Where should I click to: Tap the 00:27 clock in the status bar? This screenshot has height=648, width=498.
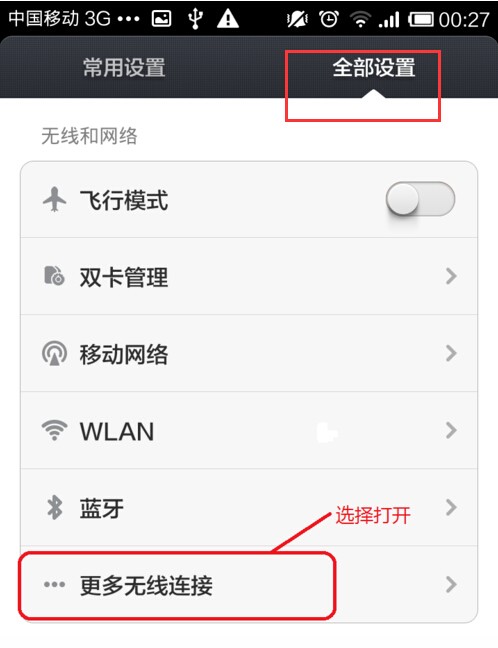(464, 19)
